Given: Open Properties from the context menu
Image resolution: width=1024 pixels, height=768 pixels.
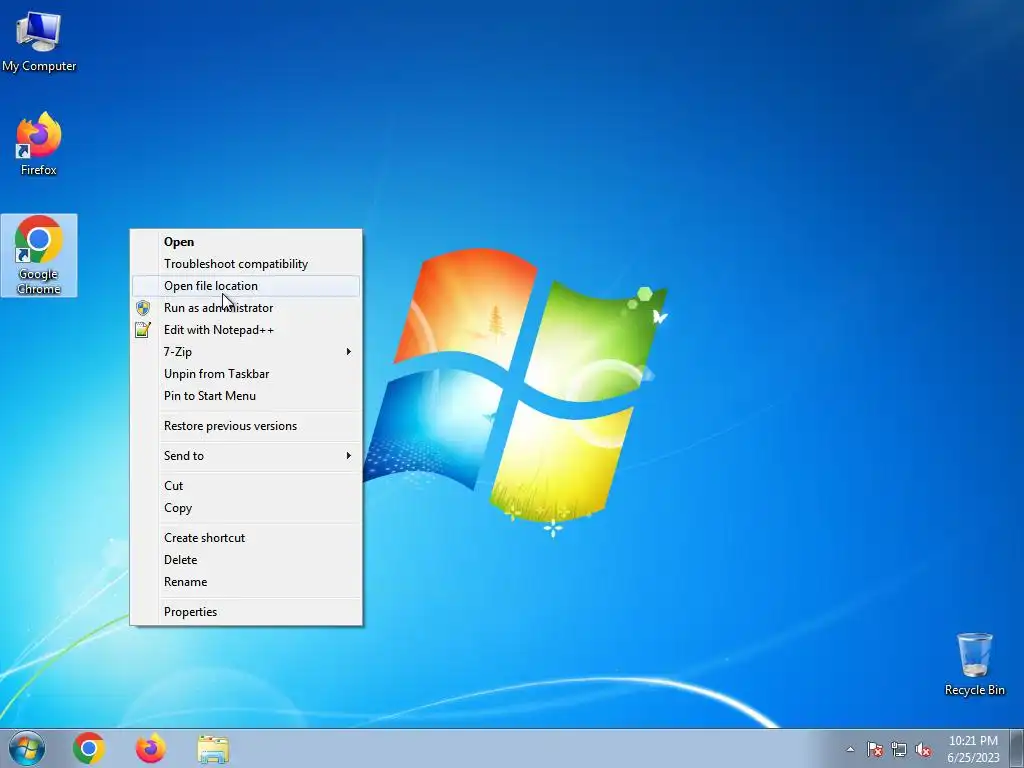Looking at the screenshot, I should 246,612.
